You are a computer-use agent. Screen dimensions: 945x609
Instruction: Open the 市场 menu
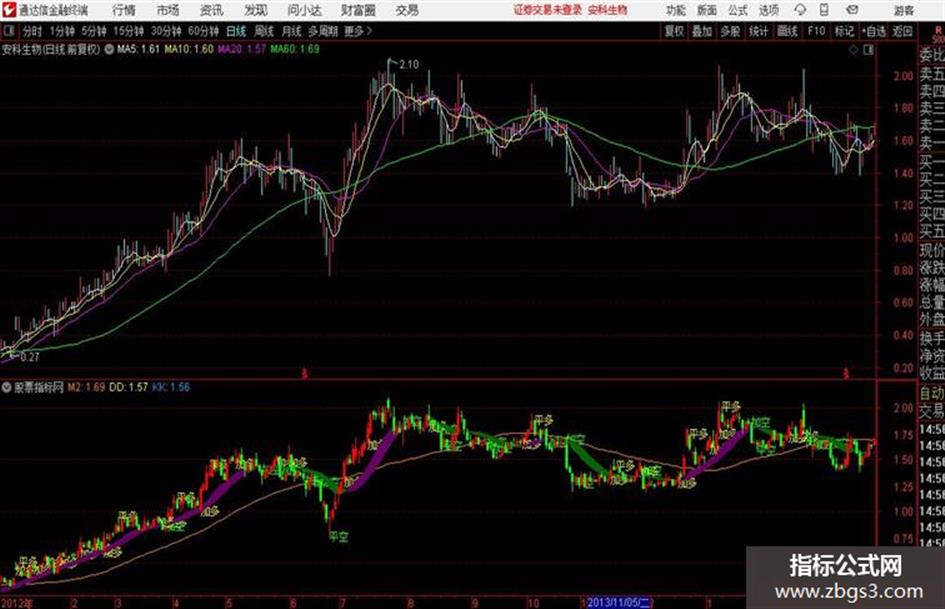168,10
